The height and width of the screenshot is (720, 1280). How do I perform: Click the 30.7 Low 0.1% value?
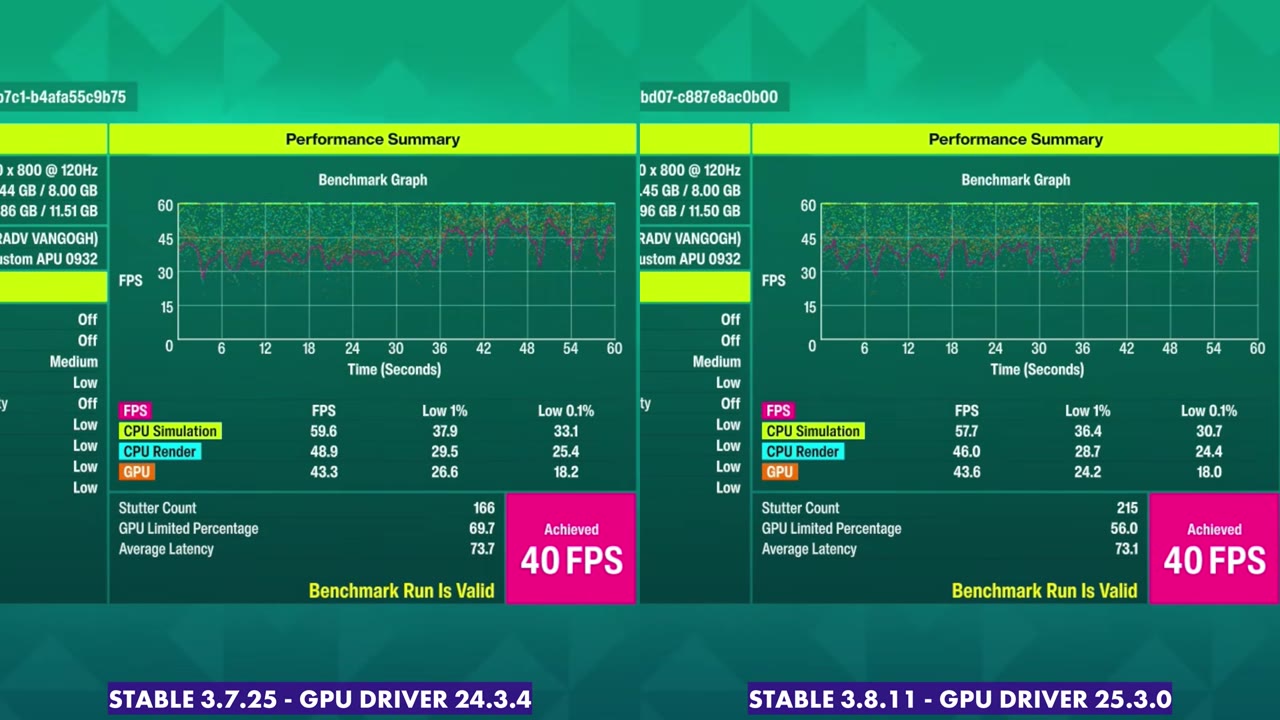click(1209, 431)
